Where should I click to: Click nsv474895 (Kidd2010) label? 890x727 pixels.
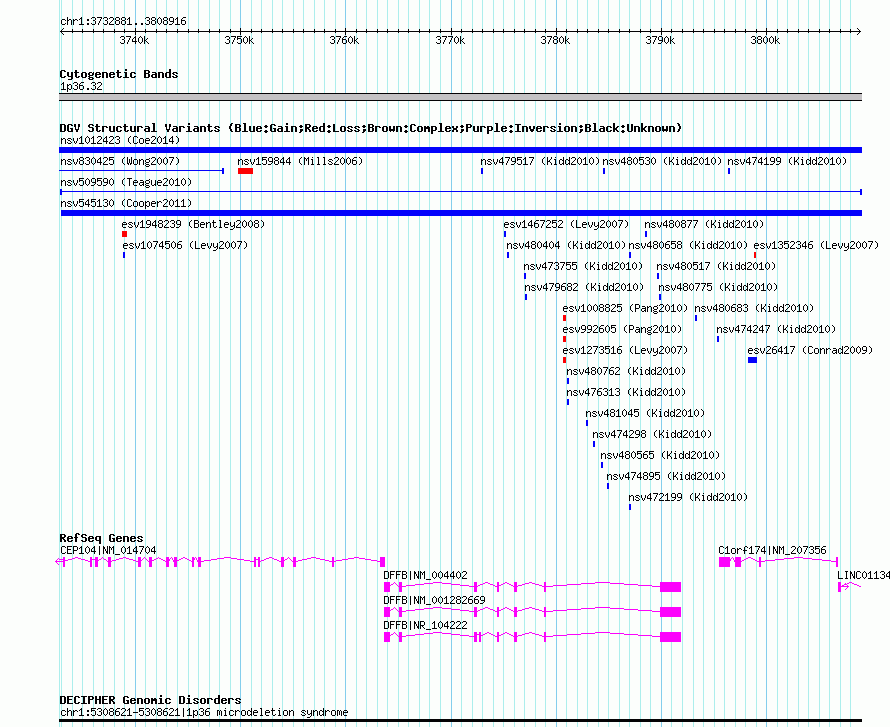pyautogui.click(x=666, y=476)
